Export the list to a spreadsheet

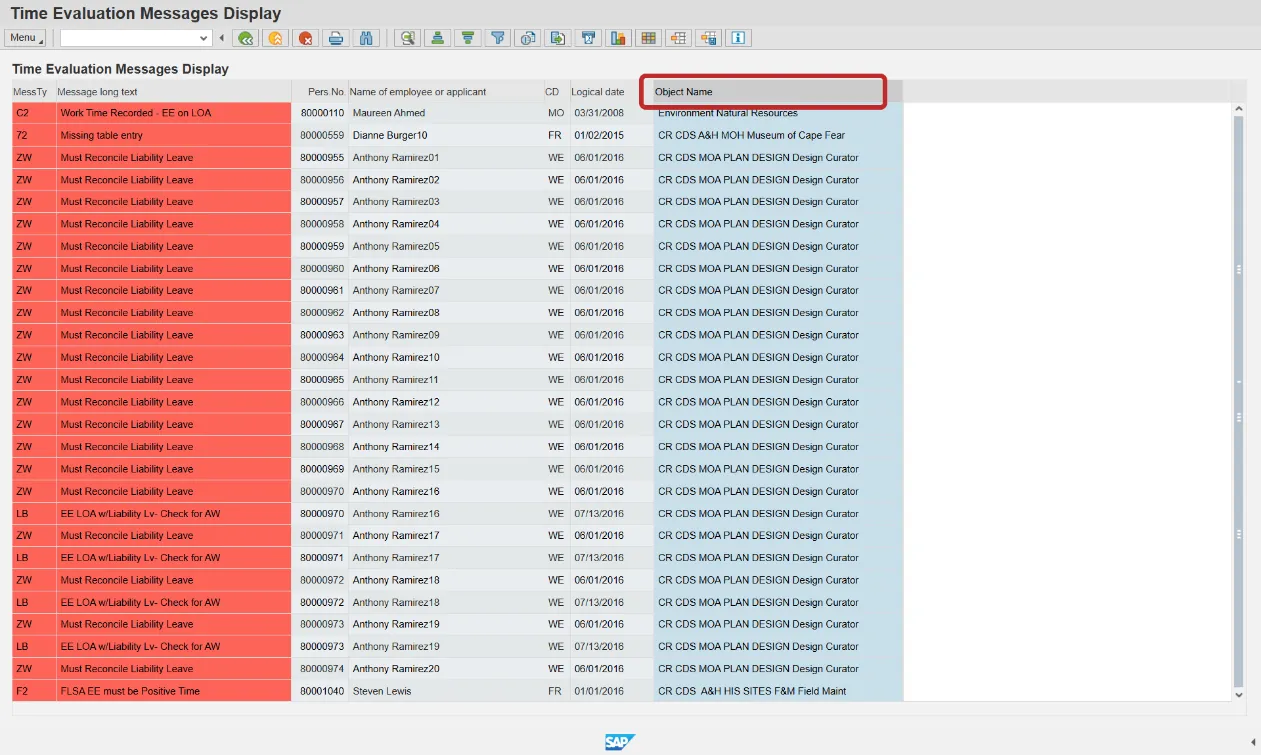click(558, 38)
